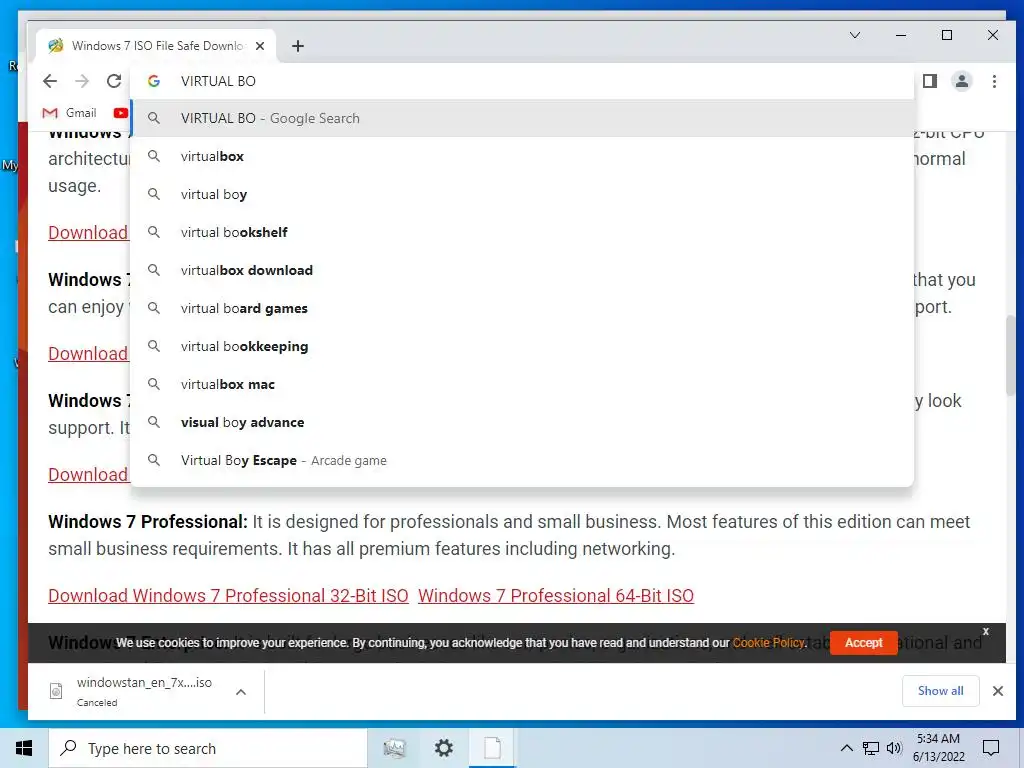Reload the current page
Viewport: 1024px width, 768px height.
coord(114,81)
